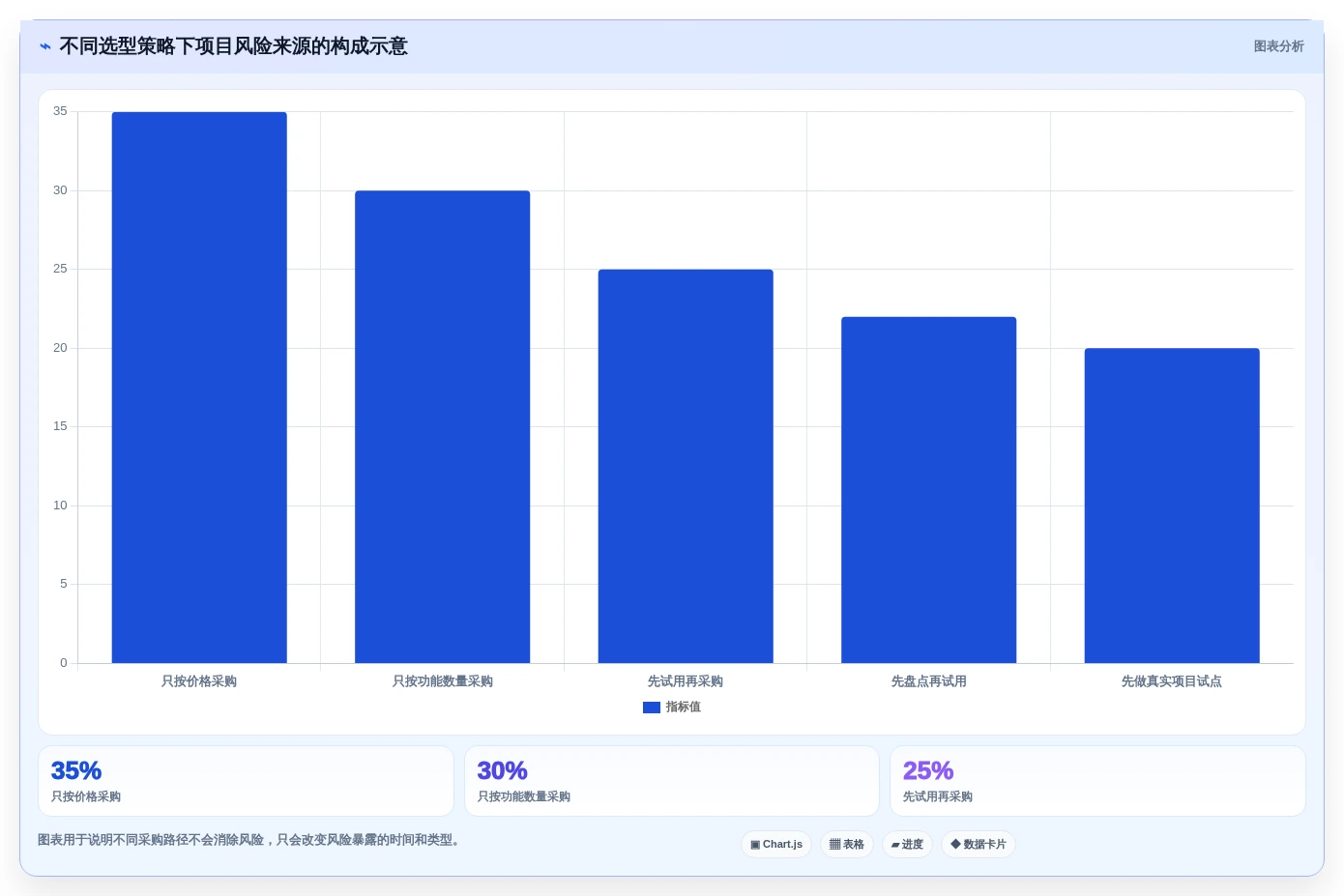Toggle the 指标值 legend color box

[x=652, y=708]
